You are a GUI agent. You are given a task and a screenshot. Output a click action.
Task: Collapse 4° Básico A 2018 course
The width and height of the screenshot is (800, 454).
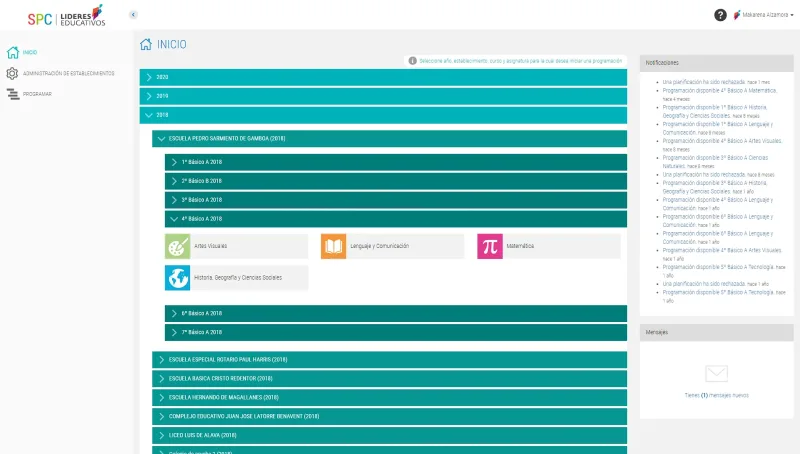pyautogui.click(x=396, y=218)
